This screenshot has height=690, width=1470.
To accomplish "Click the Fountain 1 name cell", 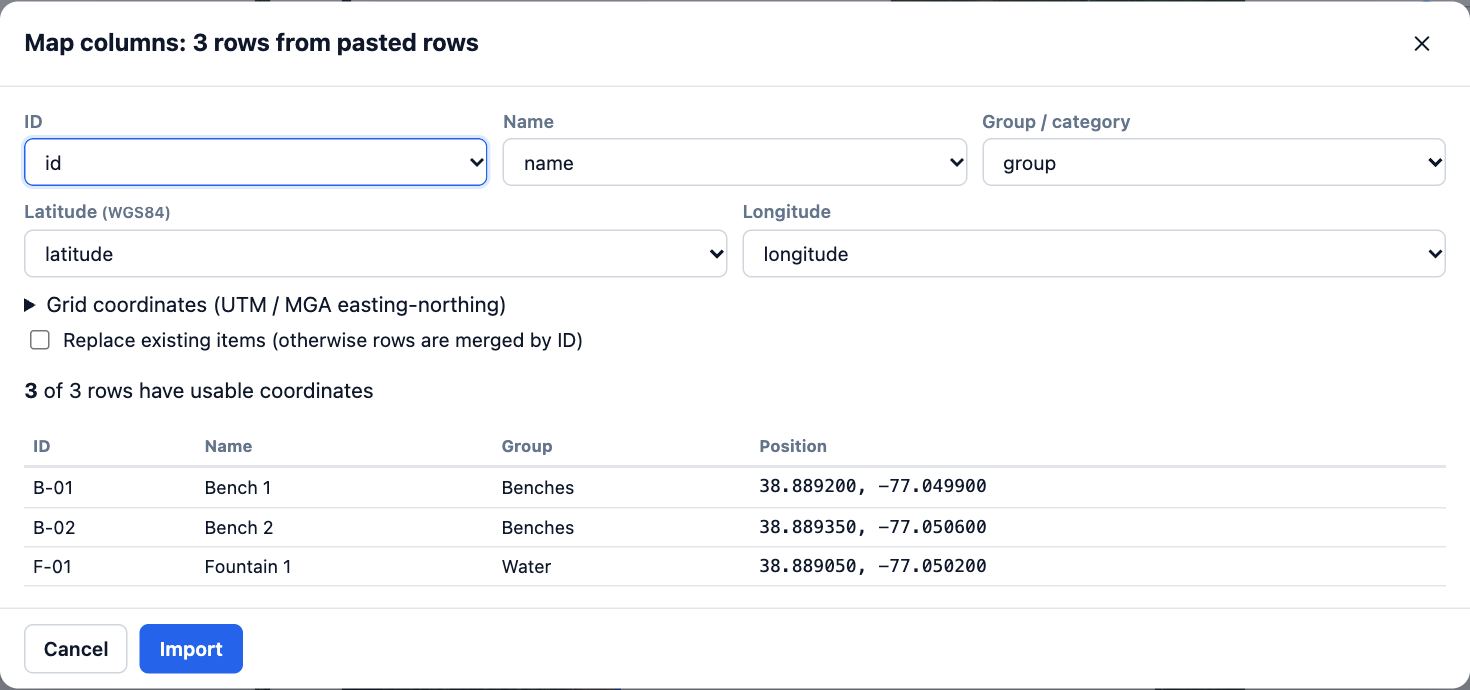I will pos(248,567).
